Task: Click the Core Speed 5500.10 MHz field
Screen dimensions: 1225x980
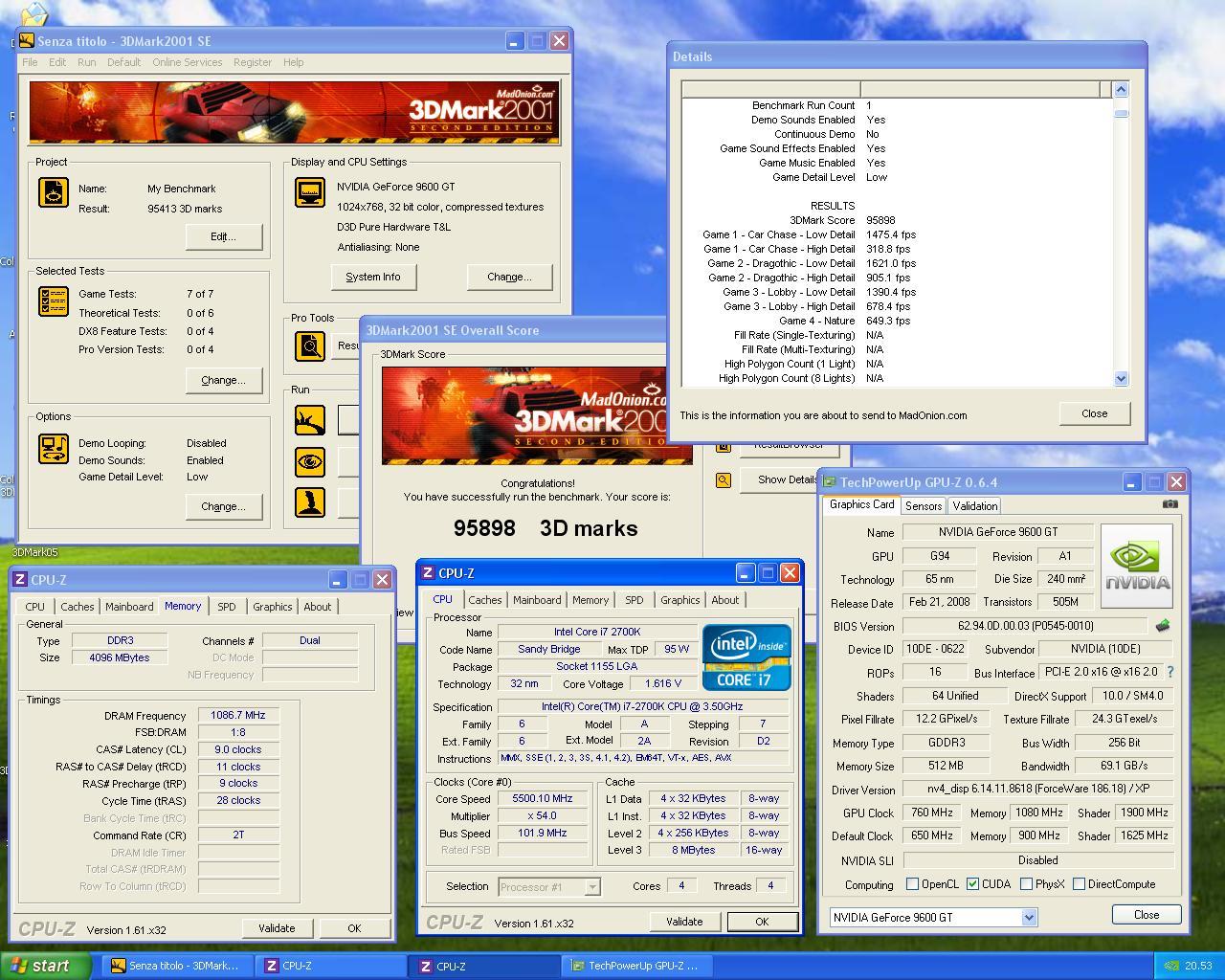Action: 543,798
